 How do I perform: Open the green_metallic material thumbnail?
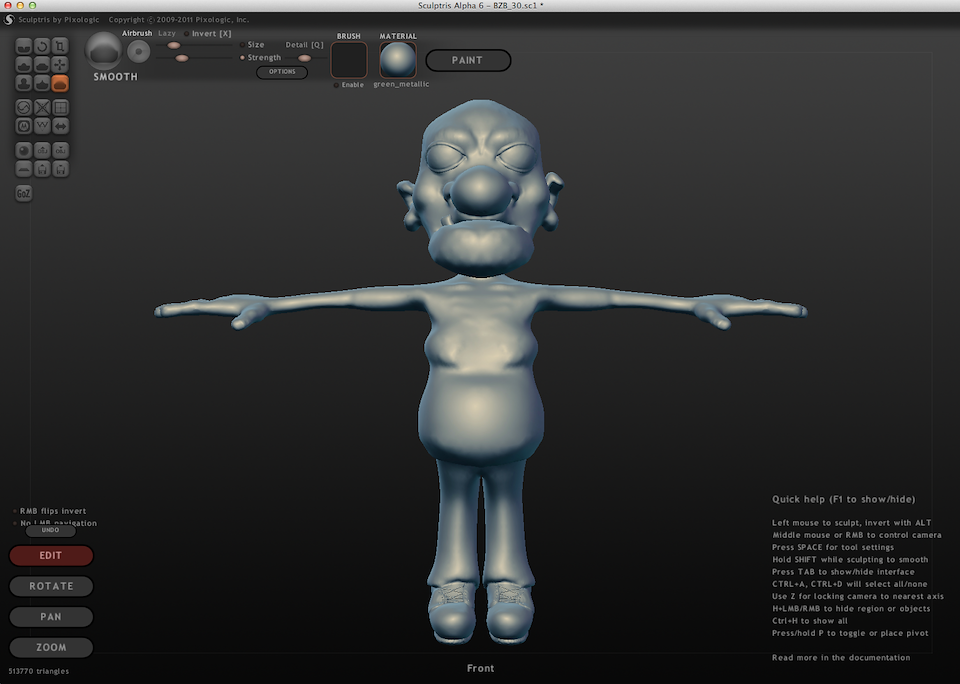tap(397, 60)
